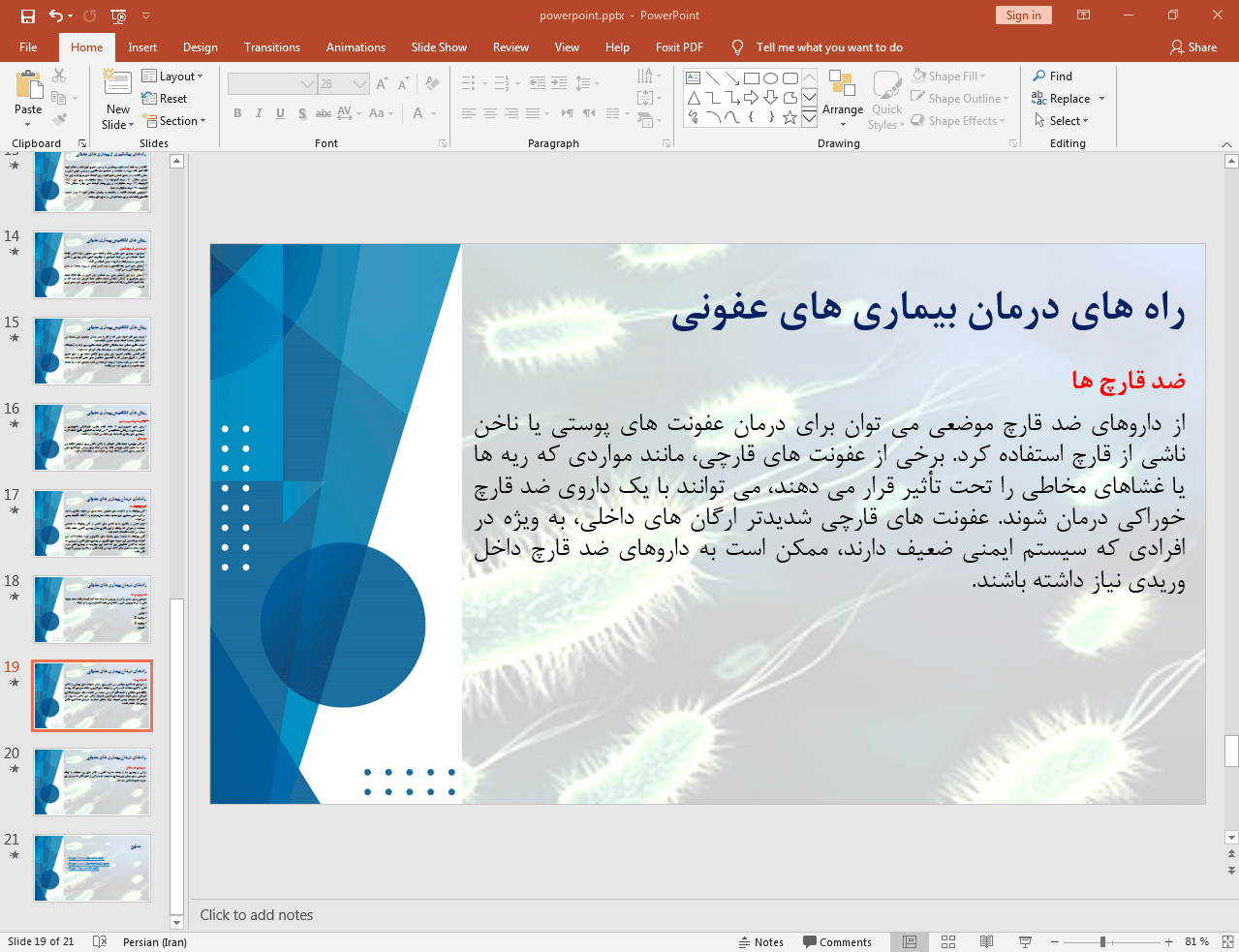
Task: Select the rectangle shape in shapes gallery
Action: click(x=752, y=78)
